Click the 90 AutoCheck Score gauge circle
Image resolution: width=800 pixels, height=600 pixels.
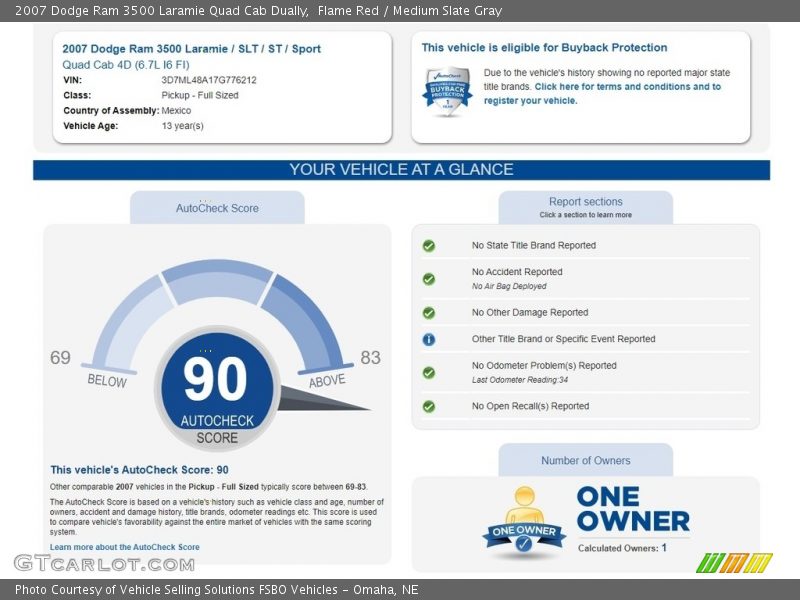point(216,387)
